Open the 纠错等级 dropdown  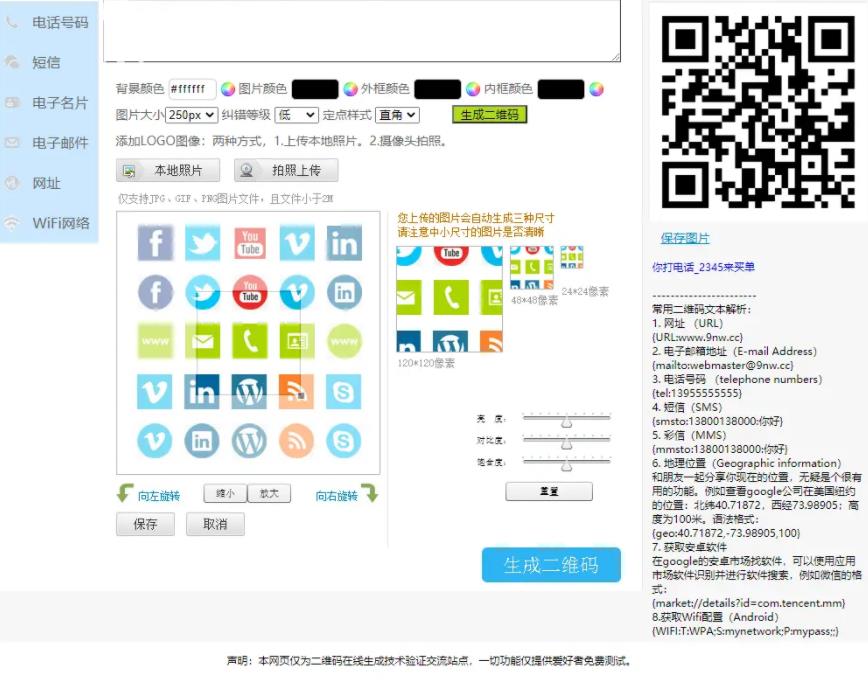[x=297, y=115]
